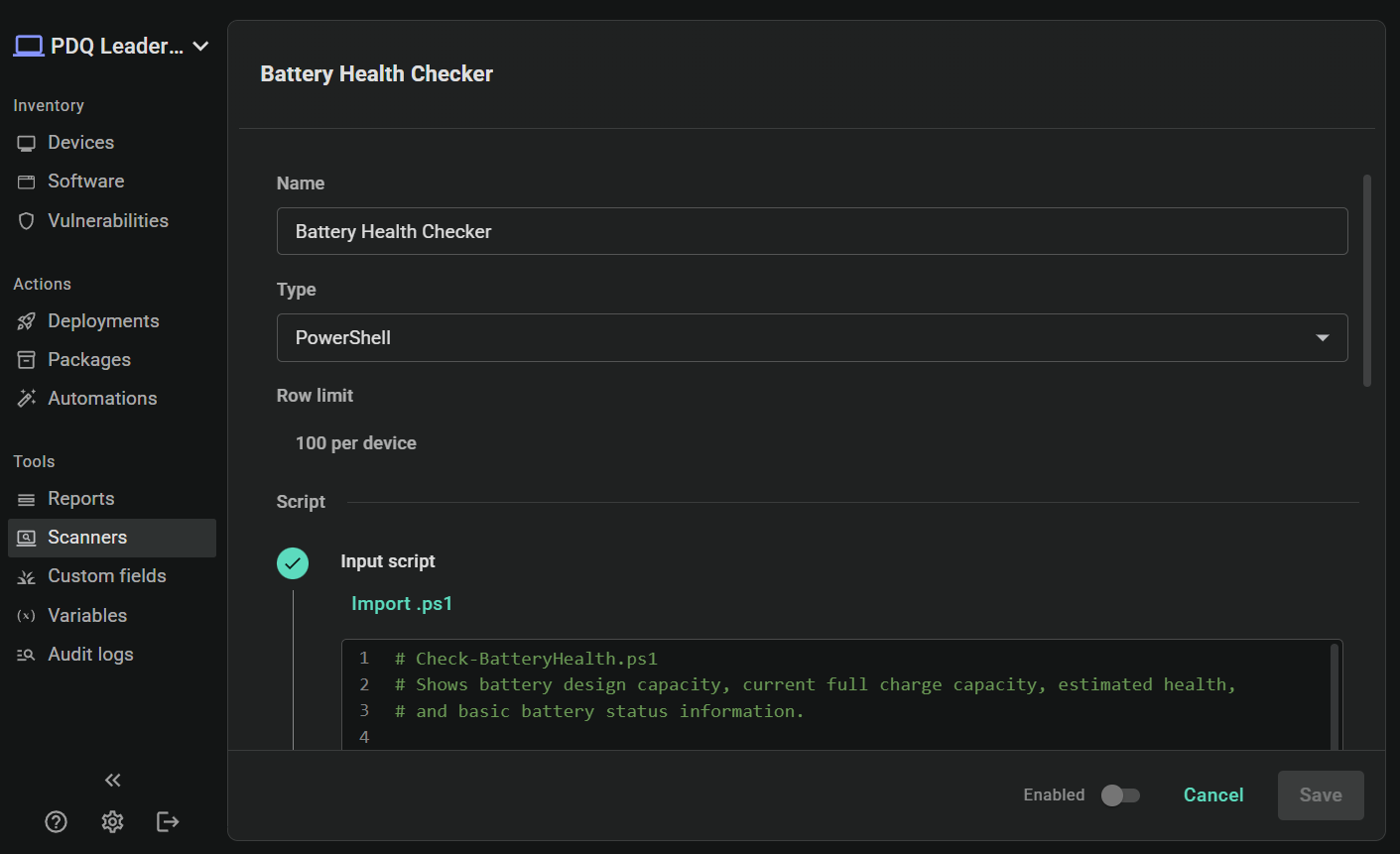Open help via question mark icon
1400x854 pixels.
(57, 821)
